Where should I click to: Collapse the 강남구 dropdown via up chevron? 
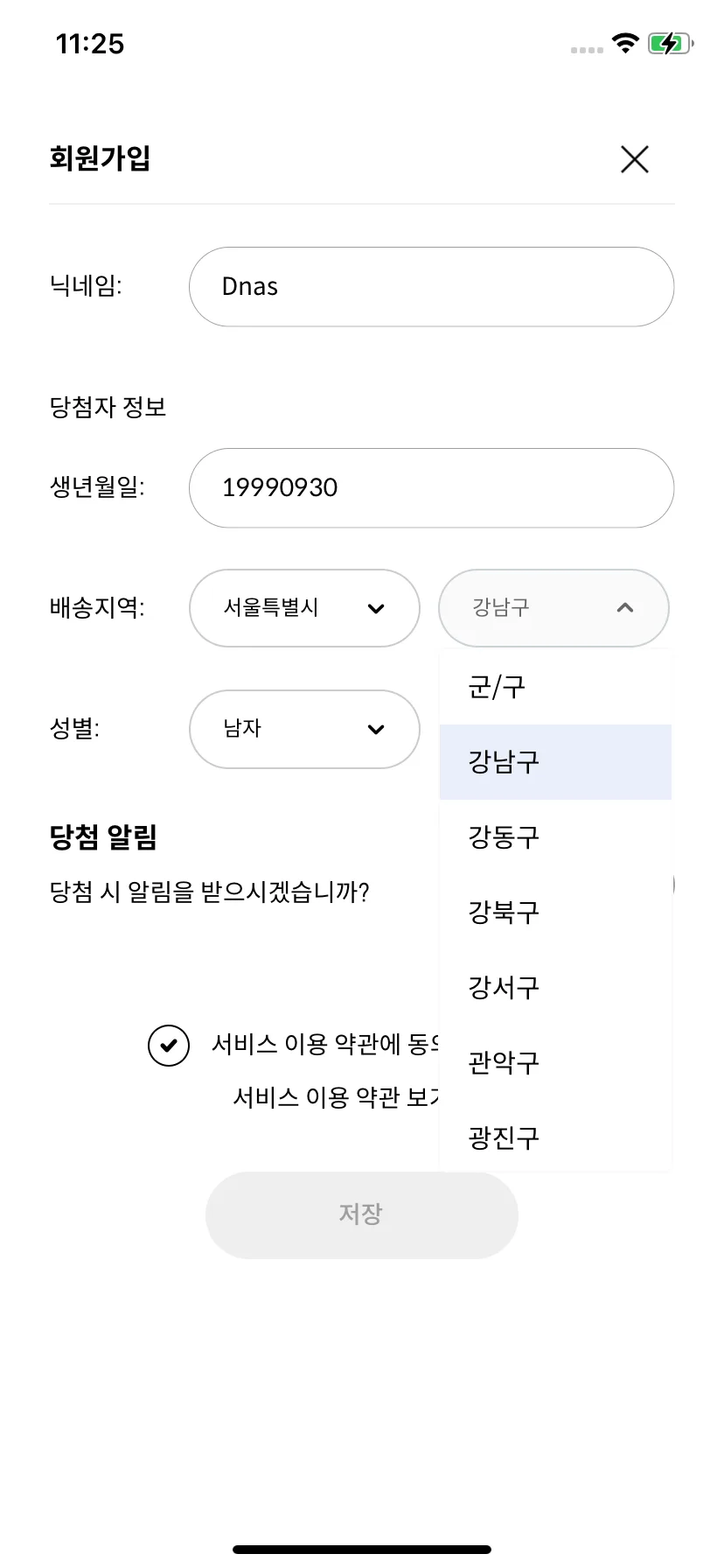(624, 607)
